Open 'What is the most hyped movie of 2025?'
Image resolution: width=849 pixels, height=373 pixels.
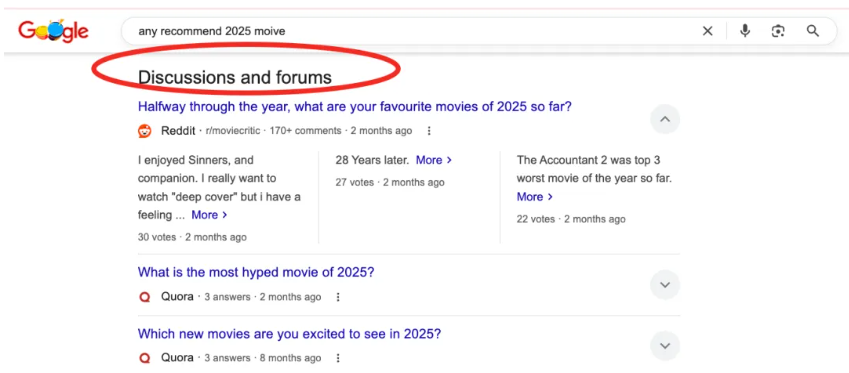coord(256,272)
